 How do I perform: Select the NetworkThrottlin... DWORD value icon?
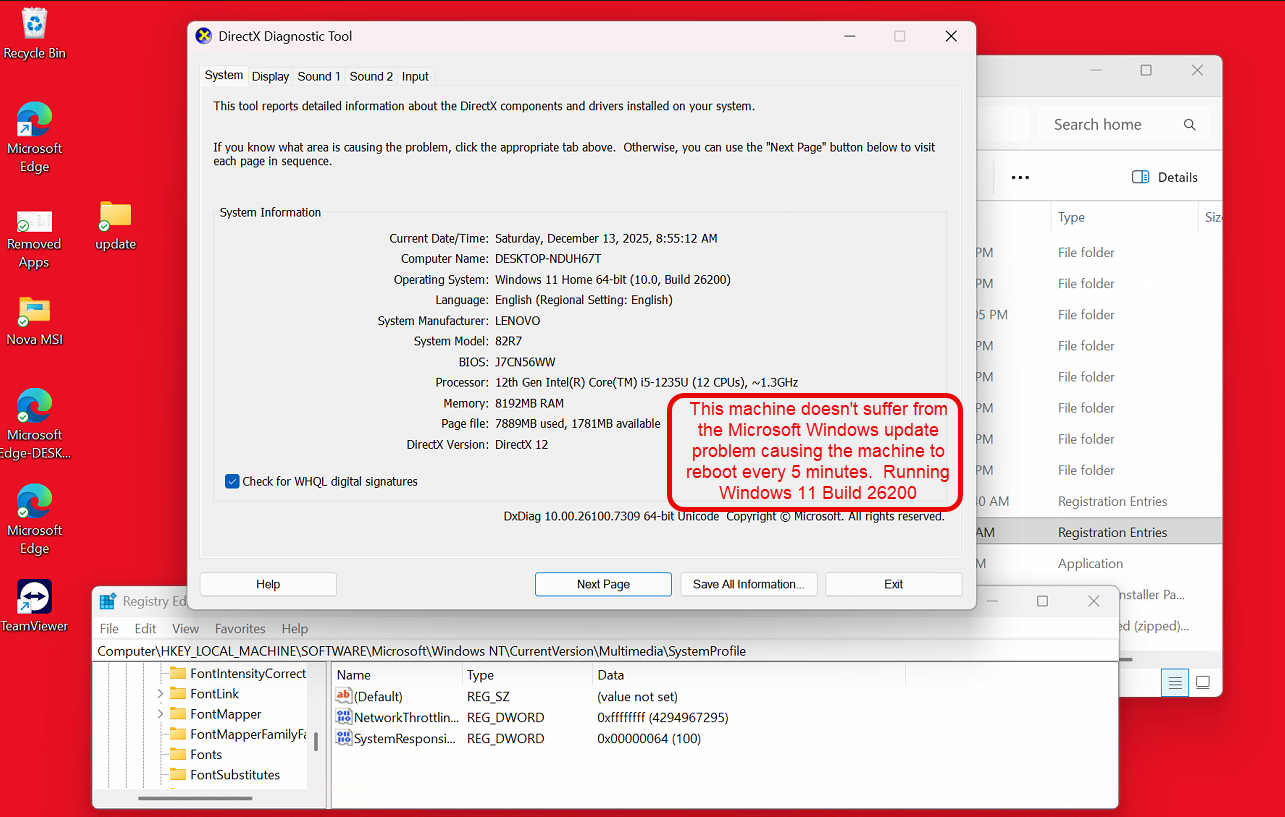point(344,717)
